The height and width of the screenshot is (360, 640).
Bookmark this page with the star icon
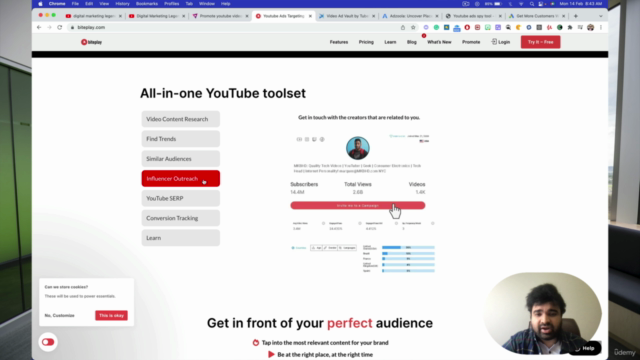click(413, 27)
